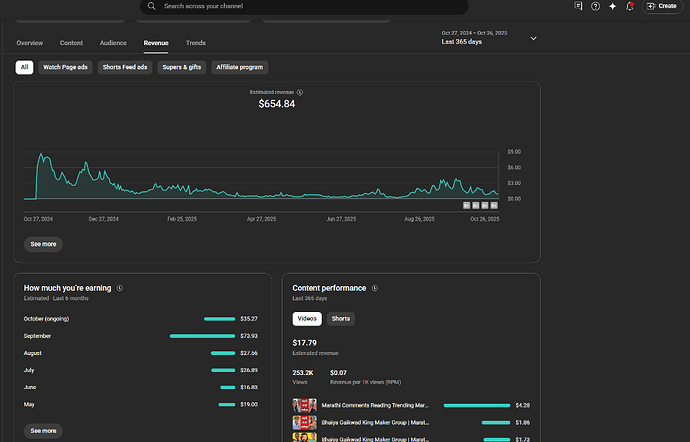
Task: Select the All revenue filter chip
Action: [x=24, y=67]
